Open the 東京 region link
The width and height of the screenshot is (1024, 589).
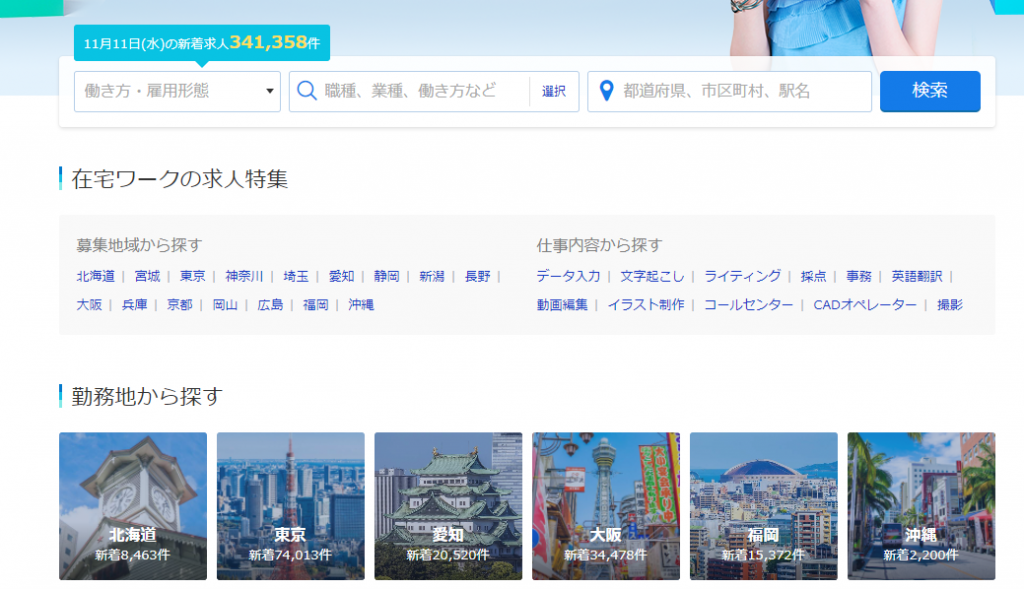[193, 276]
